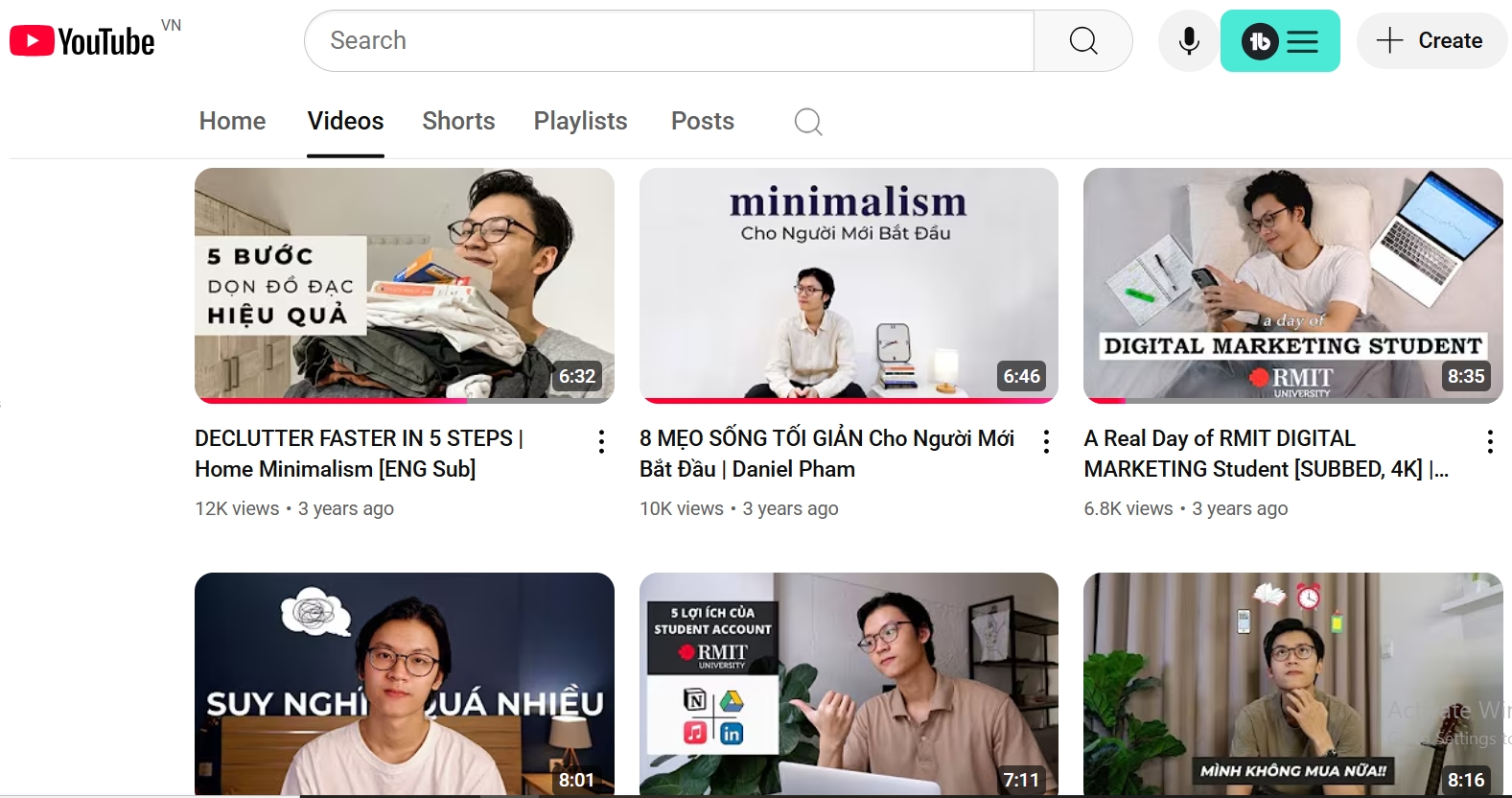The image size is (1512, 798).
Task: Open options for the DECLUTTER FASTER video
Action: coord(601,441)
